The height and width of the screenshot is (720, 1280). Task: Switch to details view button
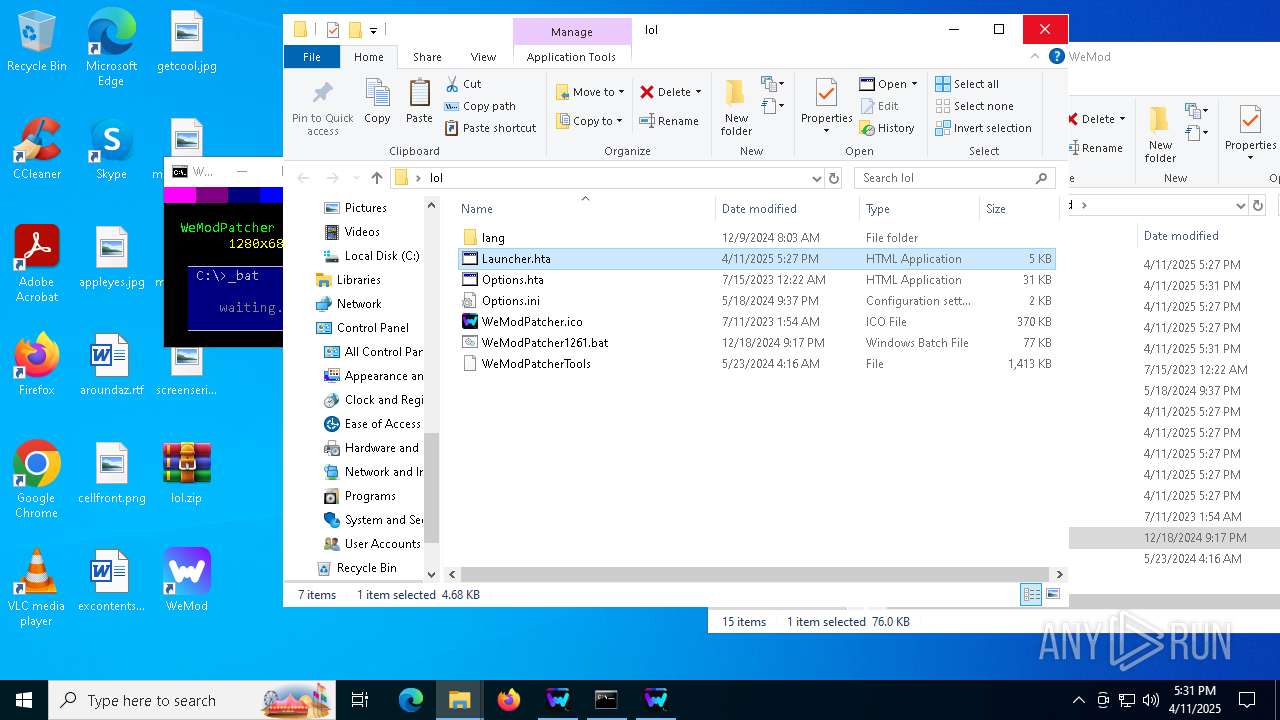(1031, 595)
